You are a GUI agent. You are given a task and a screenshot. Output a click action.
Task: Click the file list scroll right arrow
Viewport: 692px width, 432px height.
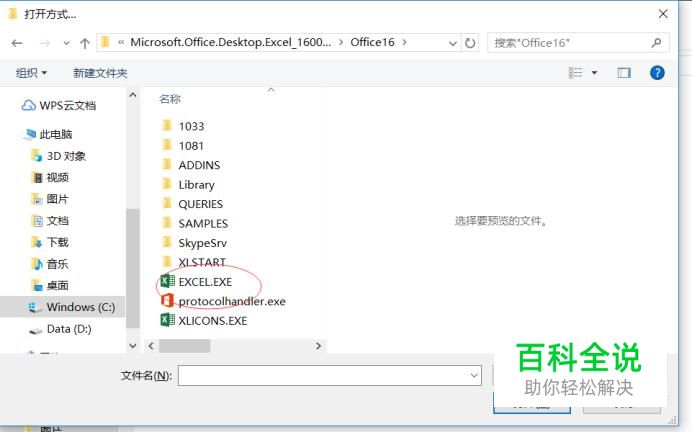point(318,346)
